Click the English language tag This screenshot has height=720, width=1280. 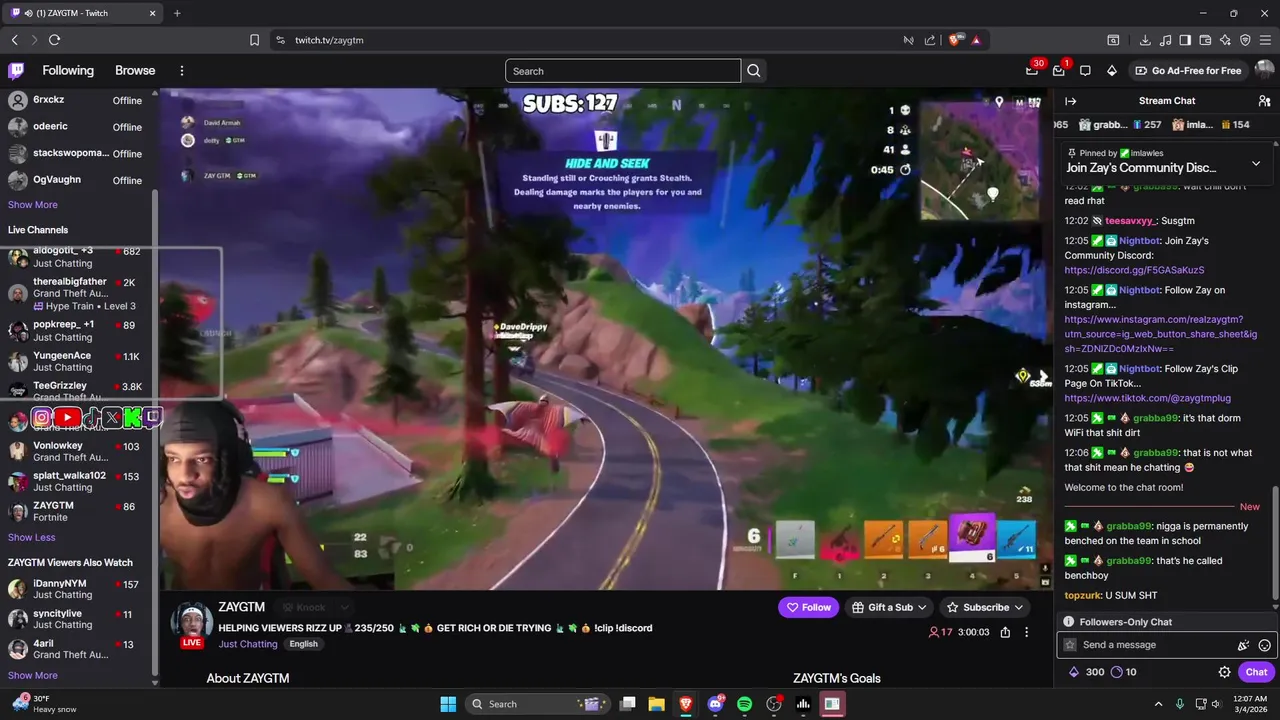click(x=303, y=644)
